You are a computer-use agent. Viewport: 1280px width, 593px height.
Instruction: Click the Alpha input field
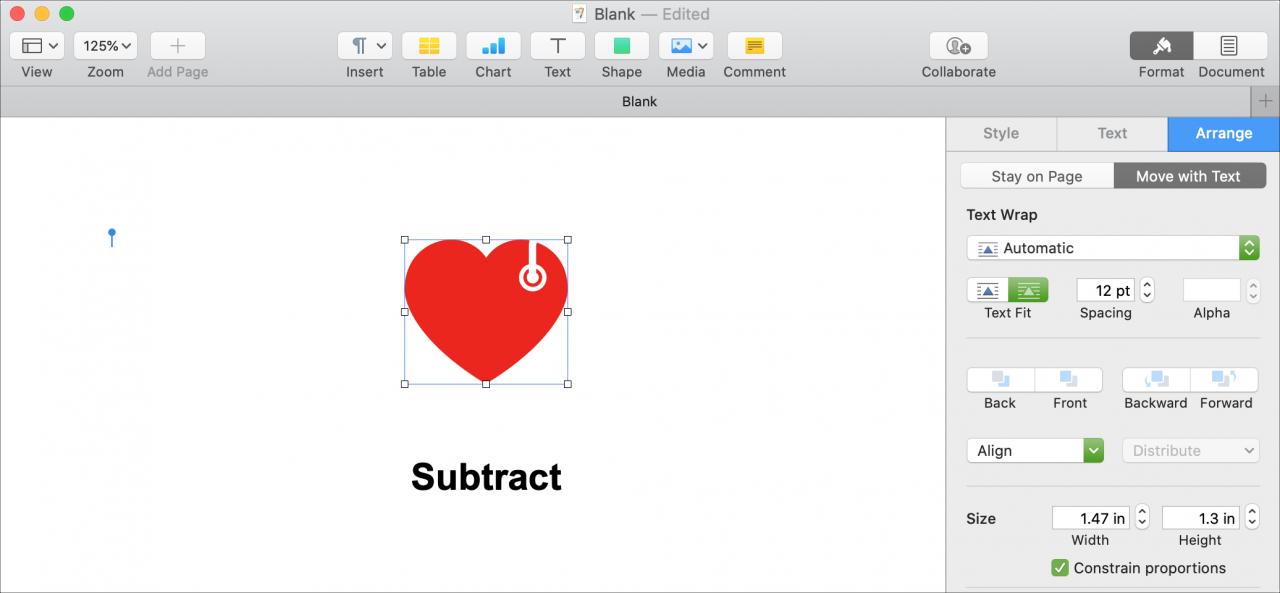(x=1211, y=290)
